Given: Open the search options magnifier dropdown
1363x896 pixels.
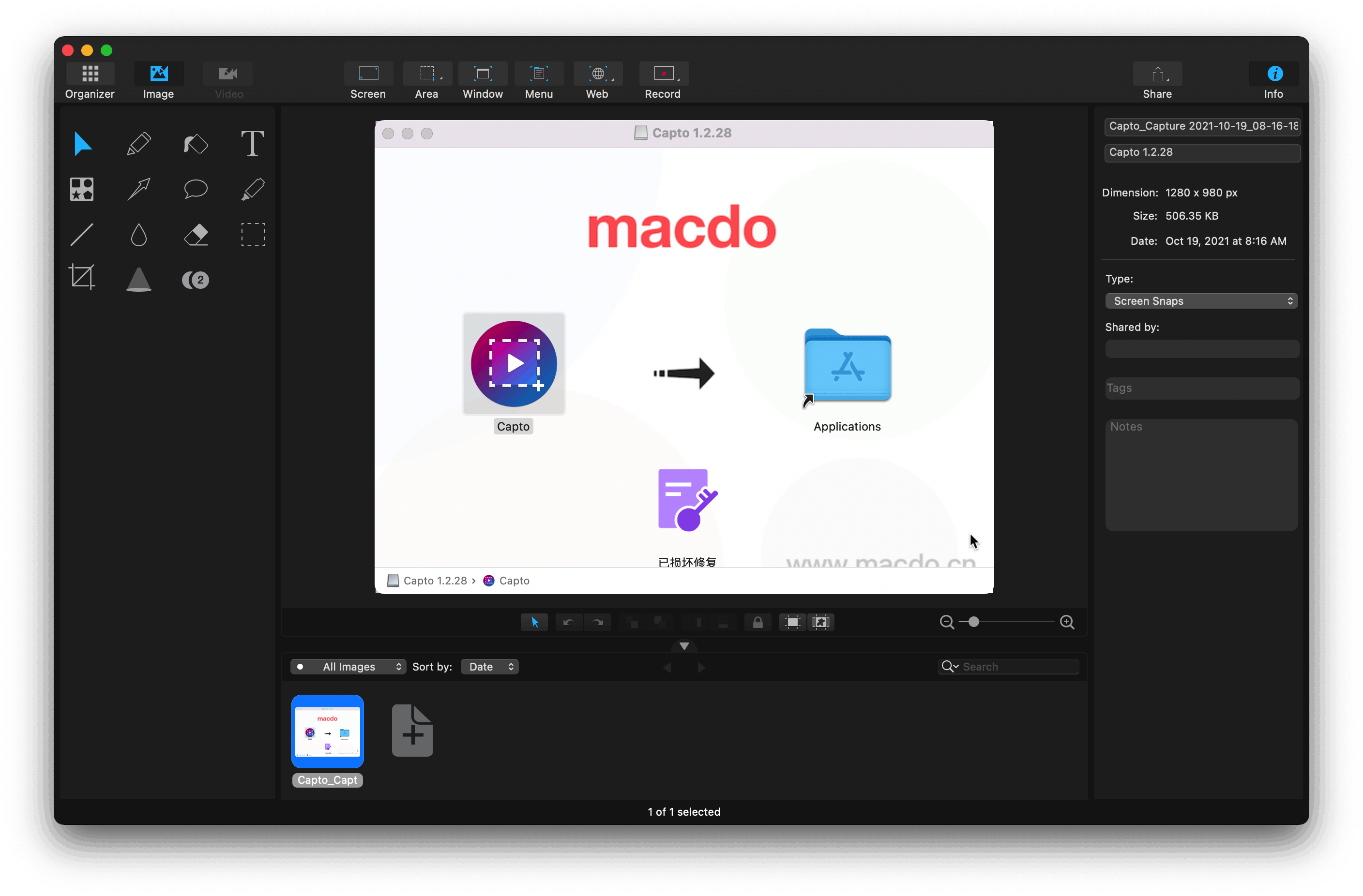Looking at the screenshot, I should (x=950, y=667).
